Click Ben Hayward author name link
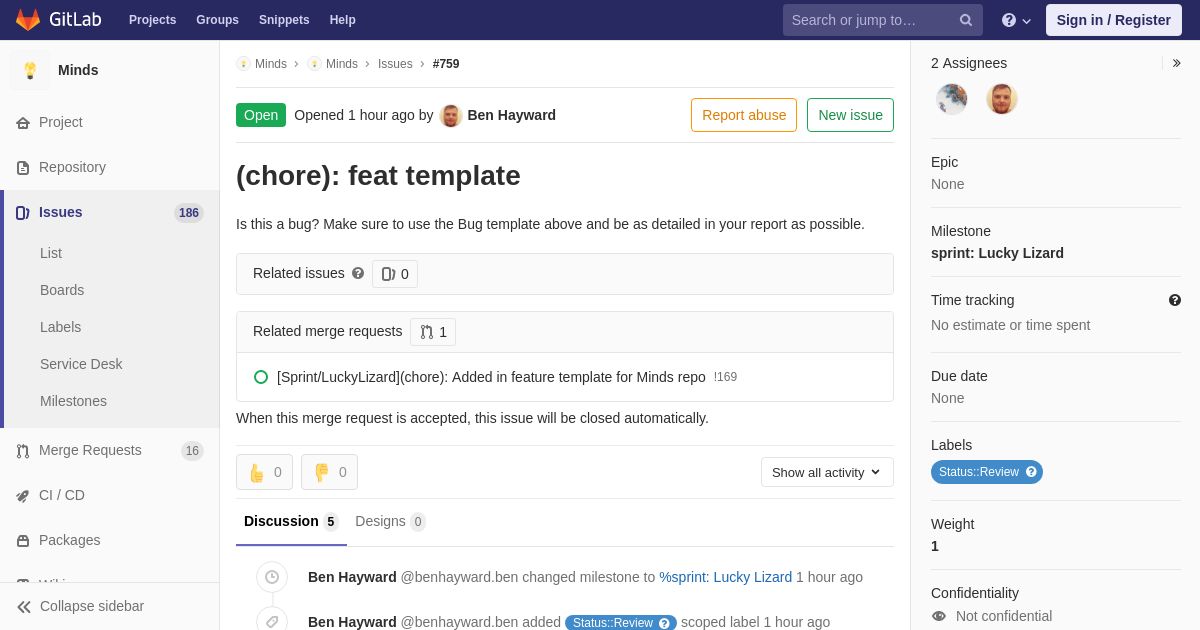The width and height of the screenshot is (1200, 630). 511,115
